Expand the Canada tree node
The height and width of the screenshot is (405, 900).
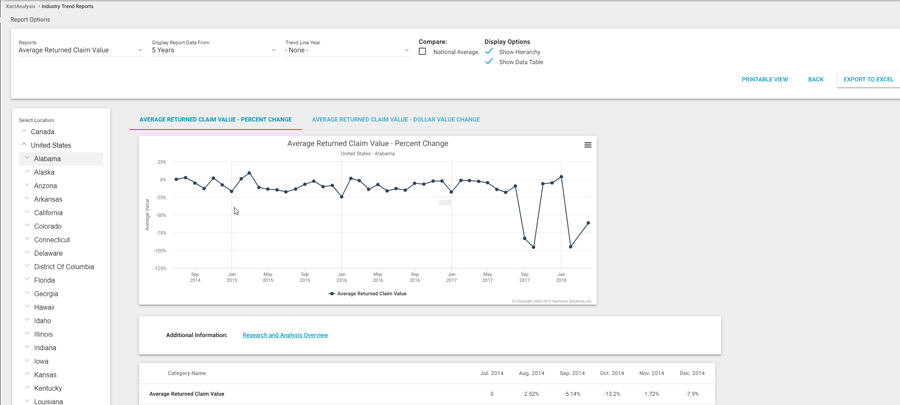(24, 131)
